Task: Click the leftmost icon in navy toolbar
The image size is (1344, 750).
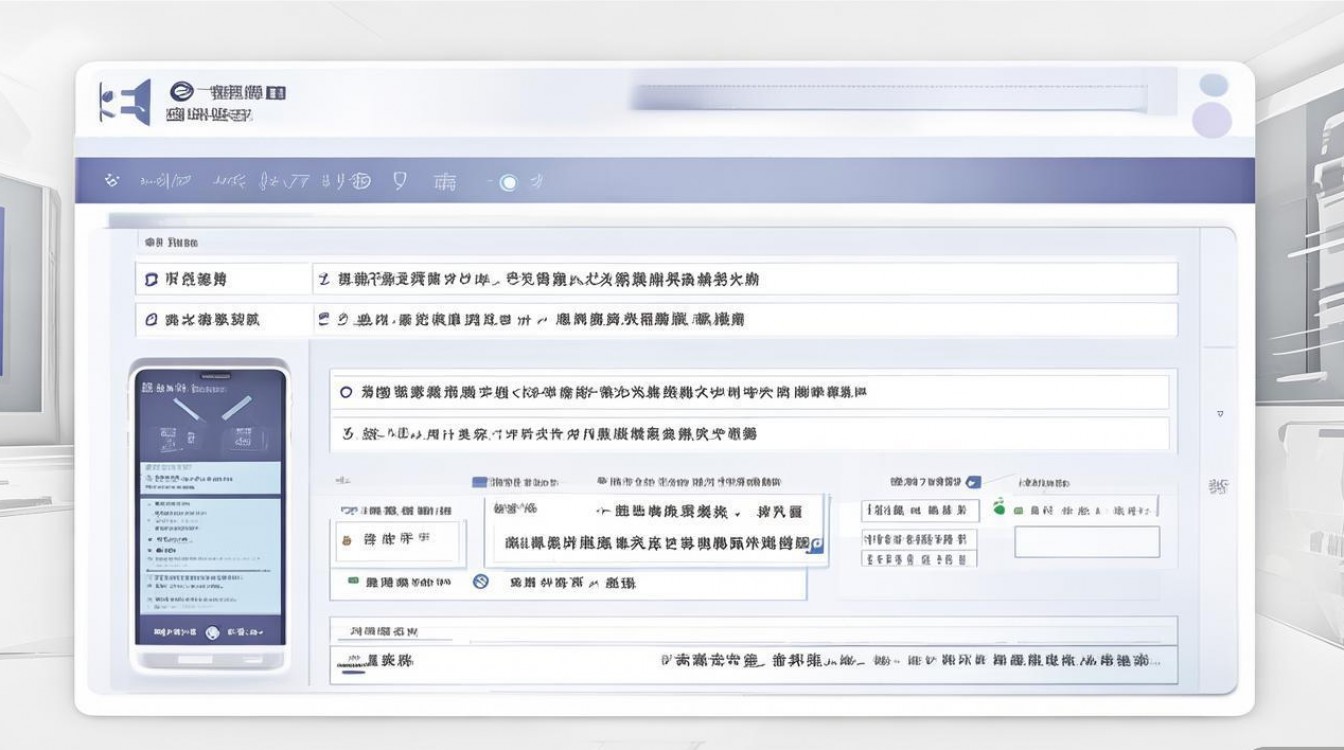Action: click(x=112, y=181)
